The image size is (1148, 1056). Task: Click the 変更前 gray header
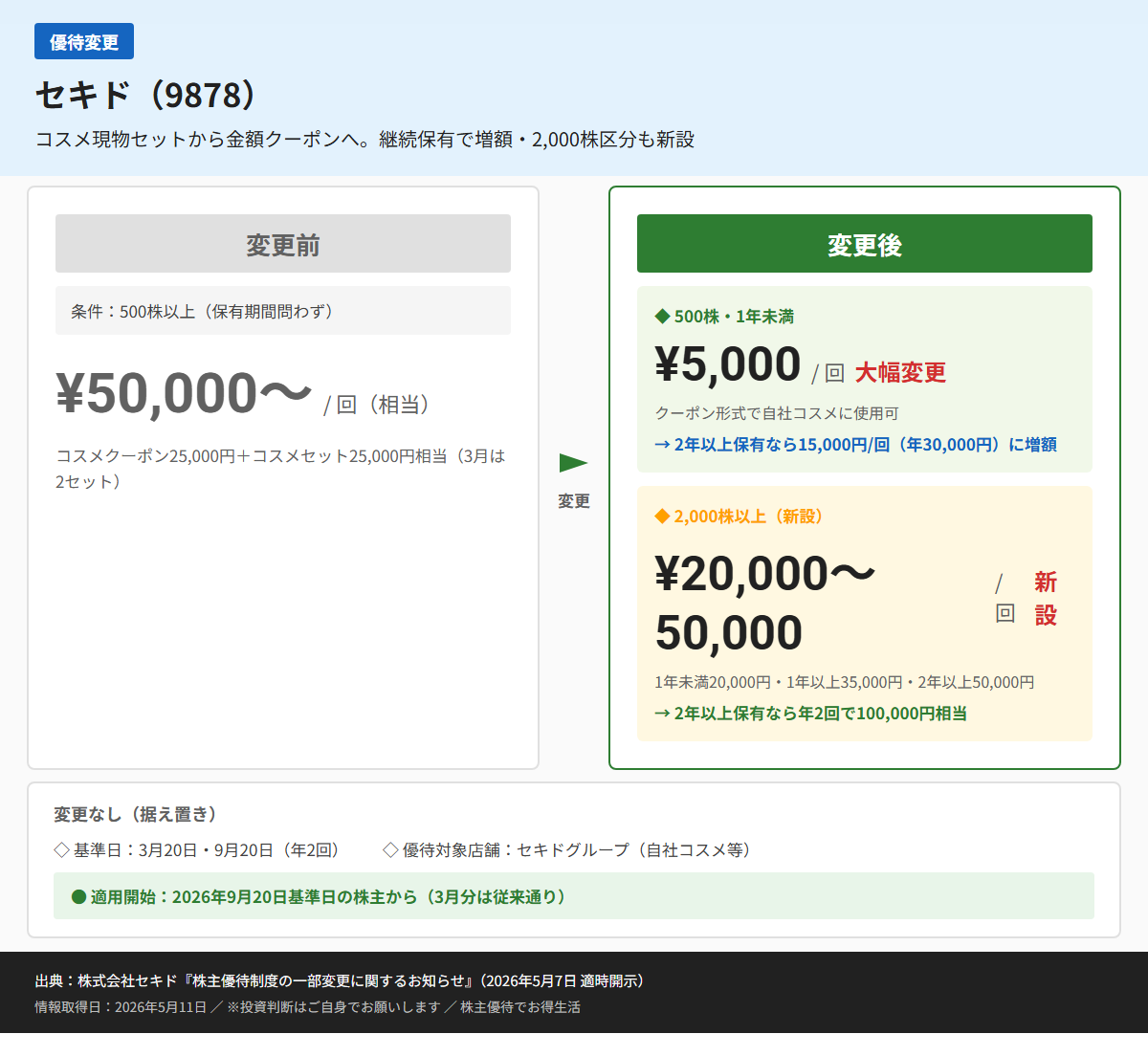pyautogui.click(x=283, y=244)
